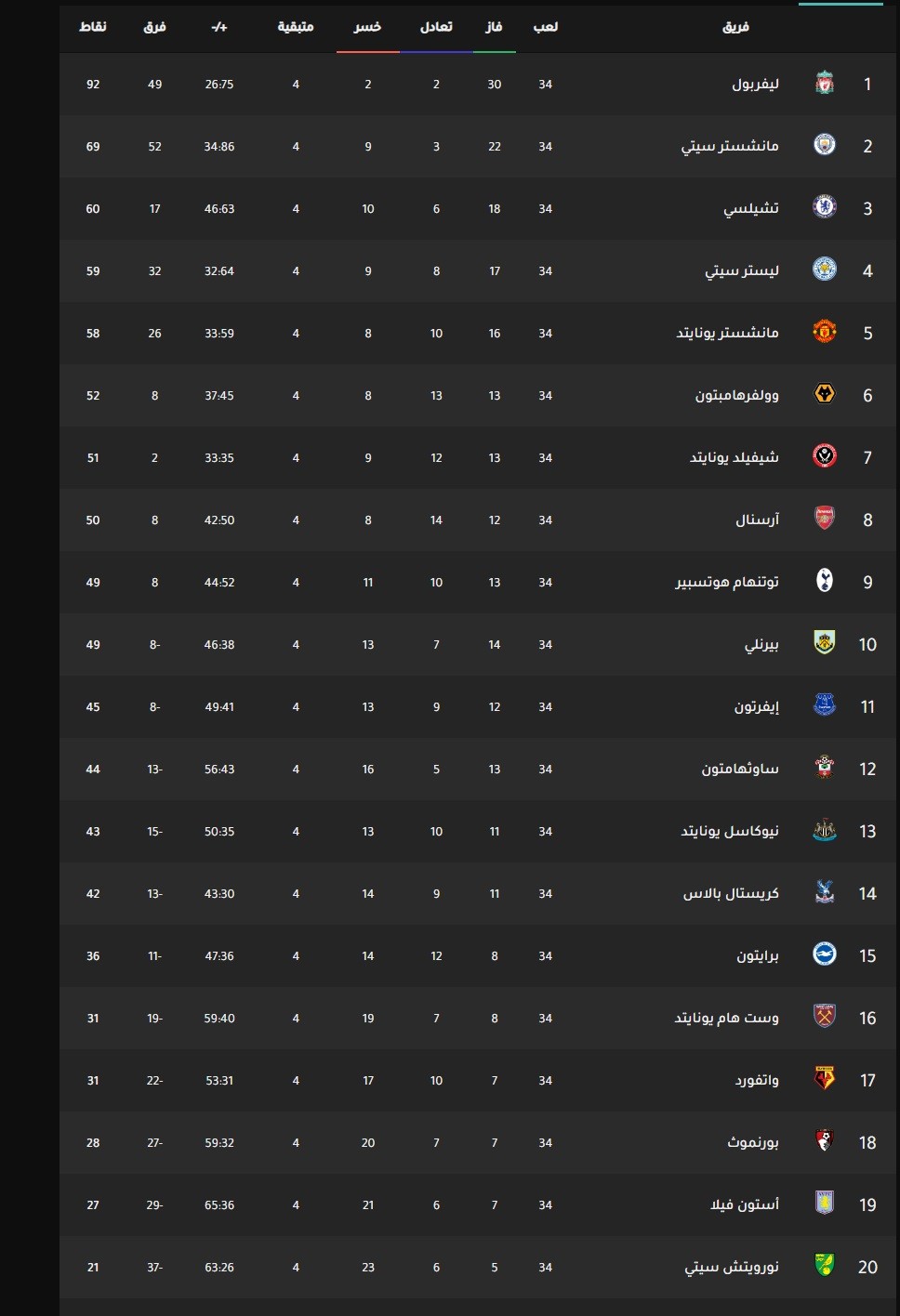Select the Wolverhampton wolf logo
Viewport: 900px width, 1316px height.
tap(825, 394)
